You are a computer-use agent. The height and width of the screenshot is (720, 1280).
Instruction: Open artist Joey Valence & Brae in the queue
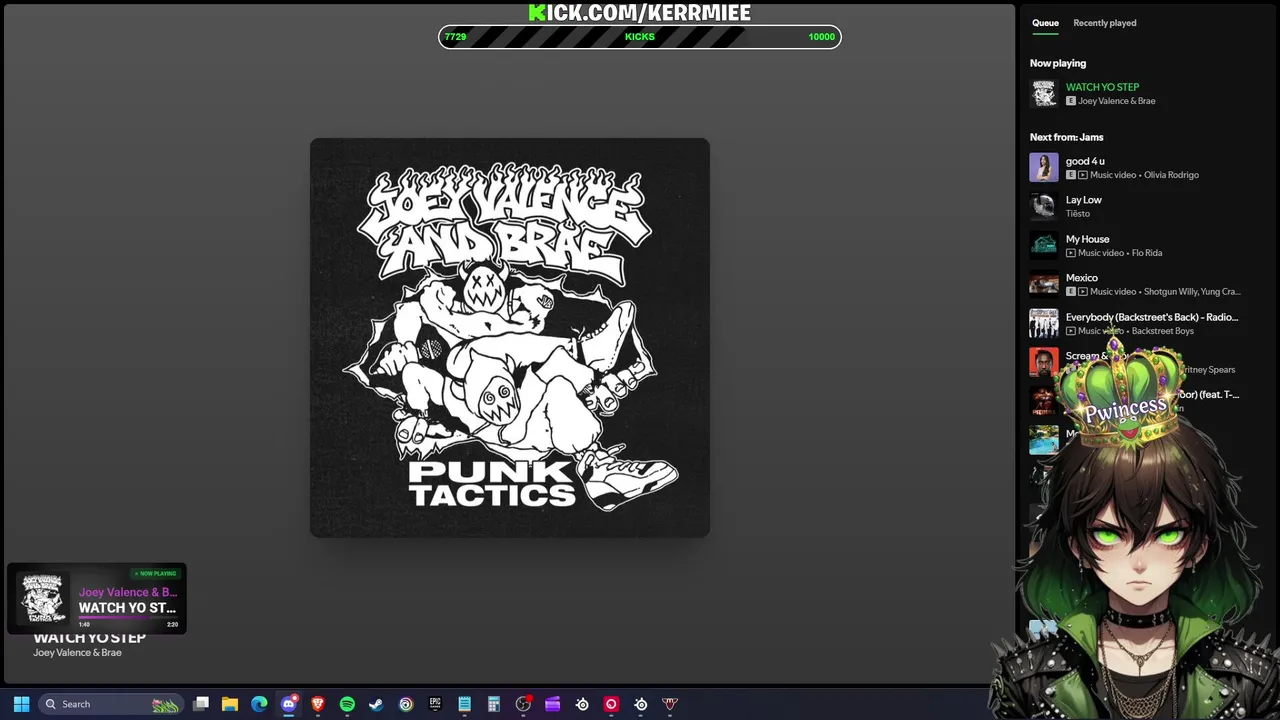tap(1116, 101)
